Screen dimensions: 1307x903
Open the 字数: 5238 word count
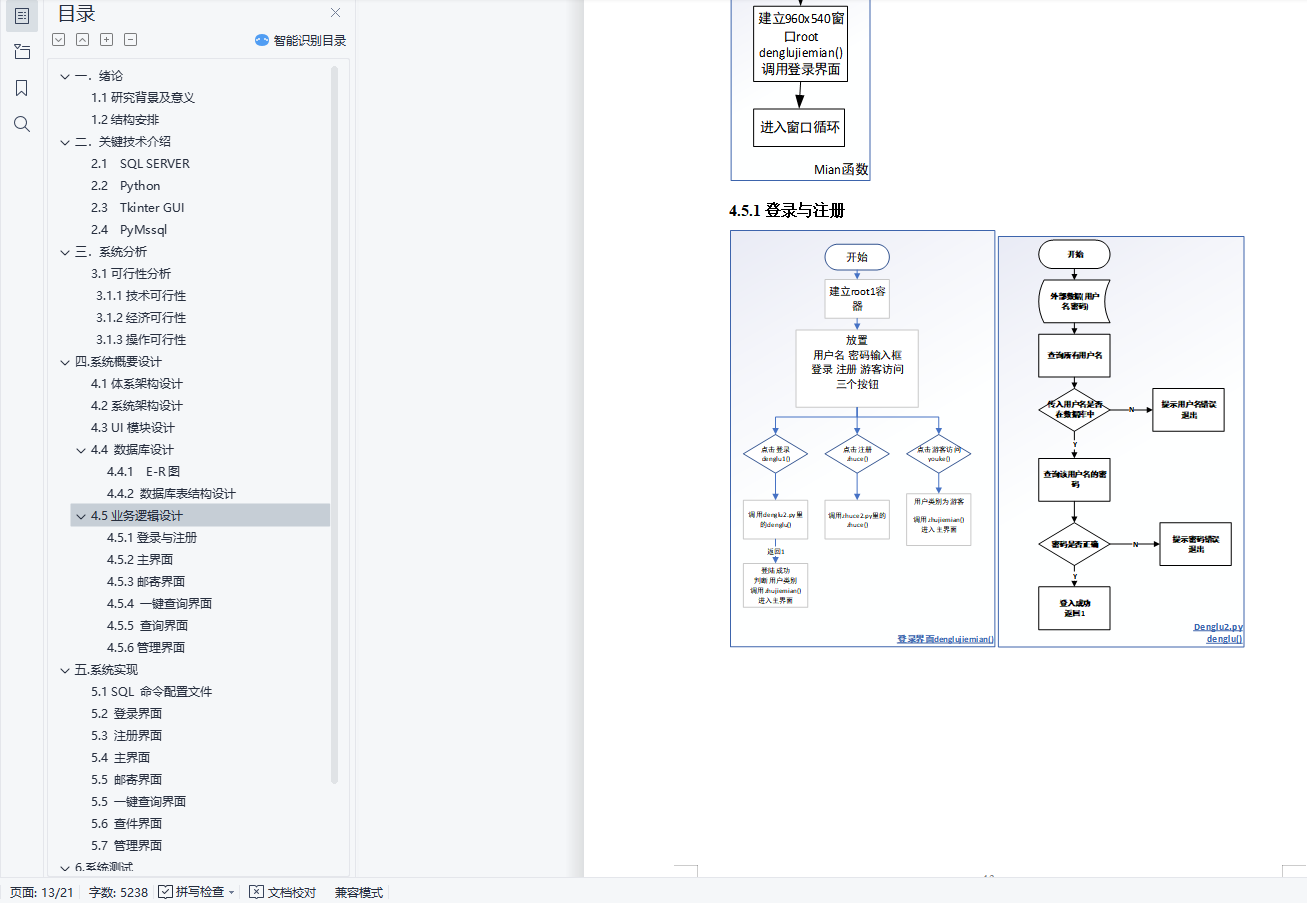(118, 892)
